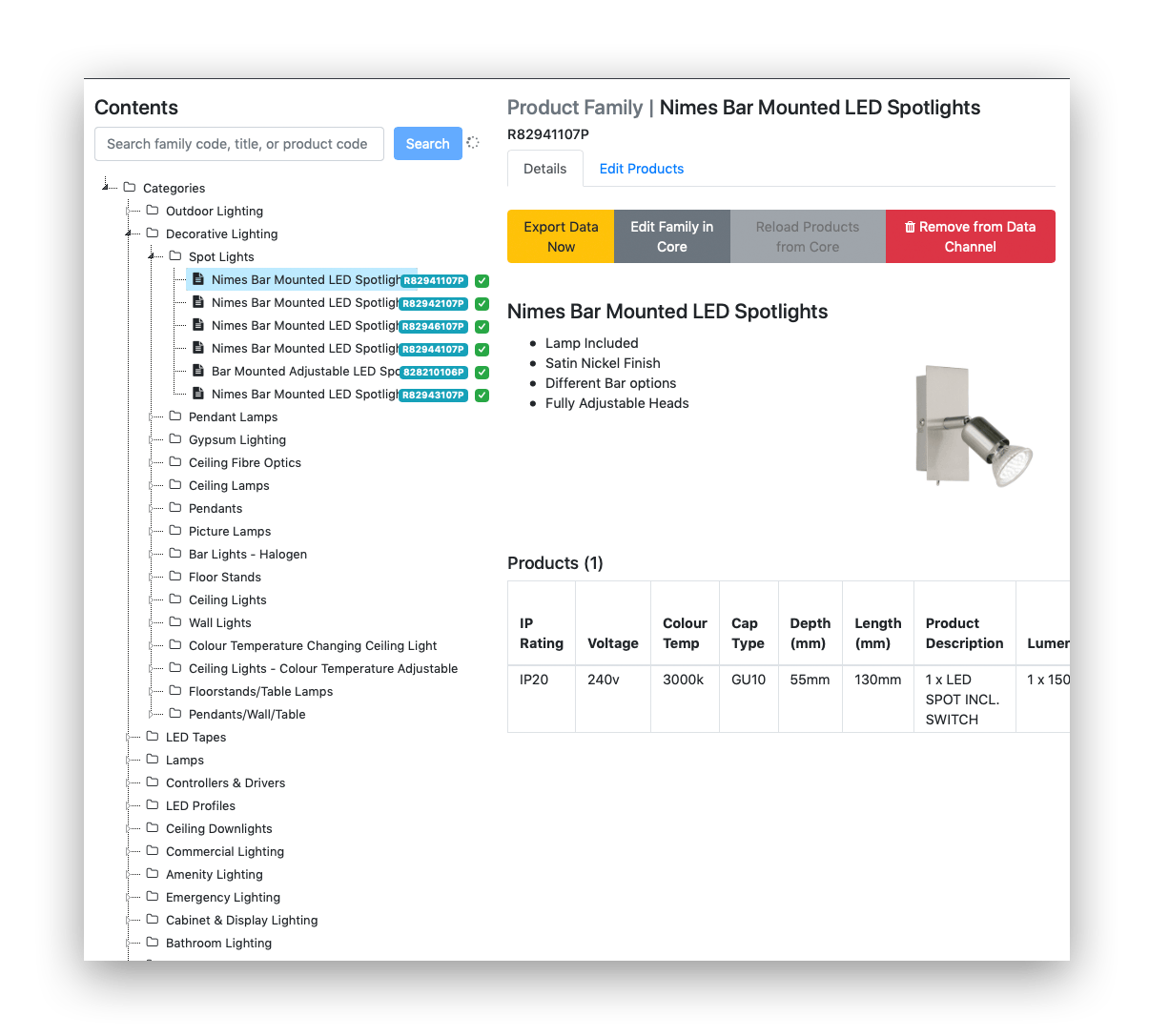The image size is (1149, 1036).
Task: Click the LED Profiles folder icon
Action: pos(153,804)
